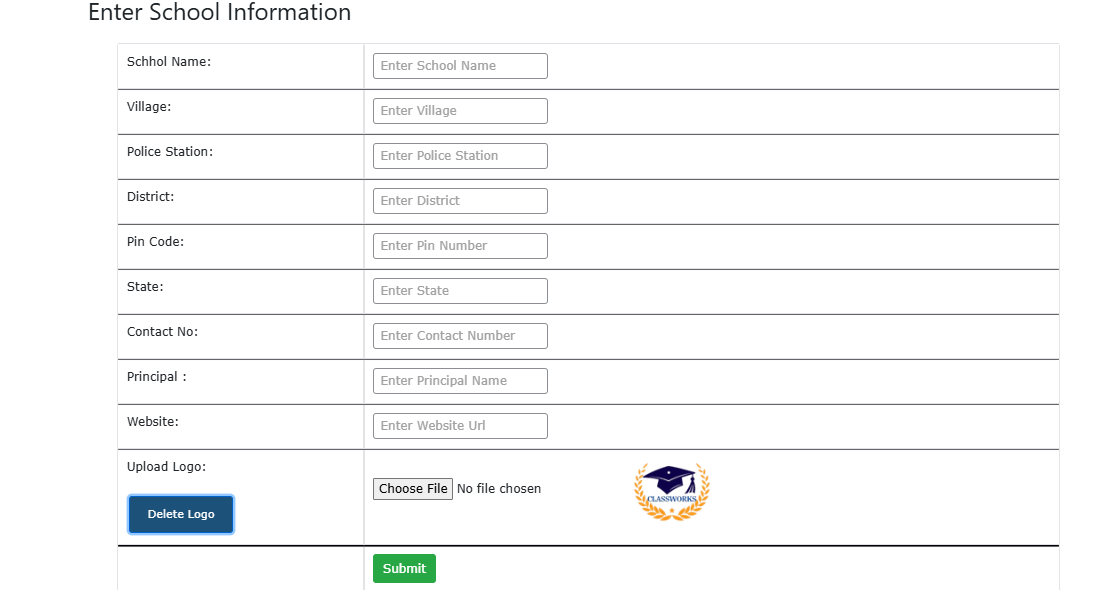Open the Choose File picker
The width and height of the screenshot is (1102, 590).
click(413, 489)
